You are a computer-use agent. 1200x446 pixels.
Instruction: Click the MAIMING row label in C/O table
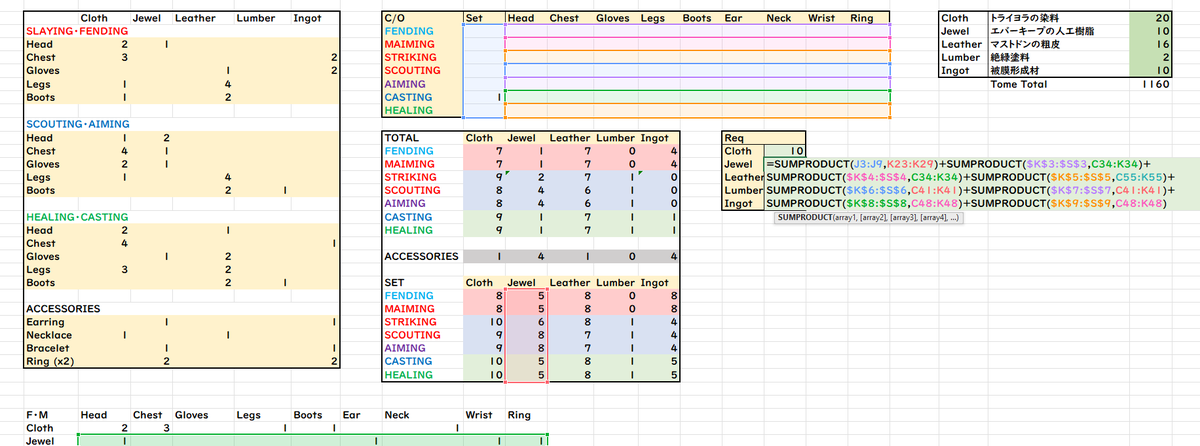[408, 44]
